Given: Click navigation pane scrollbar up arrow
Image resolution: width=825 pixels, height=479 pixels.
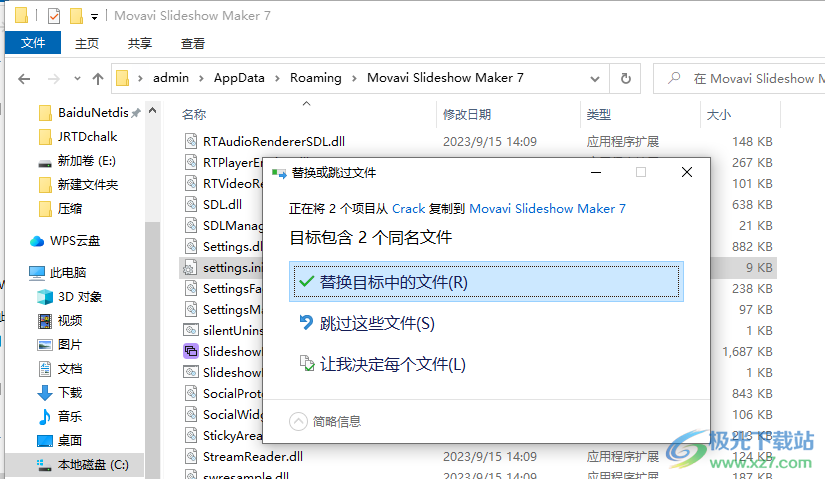Looking at the screenshot, I should coord(153,111).
